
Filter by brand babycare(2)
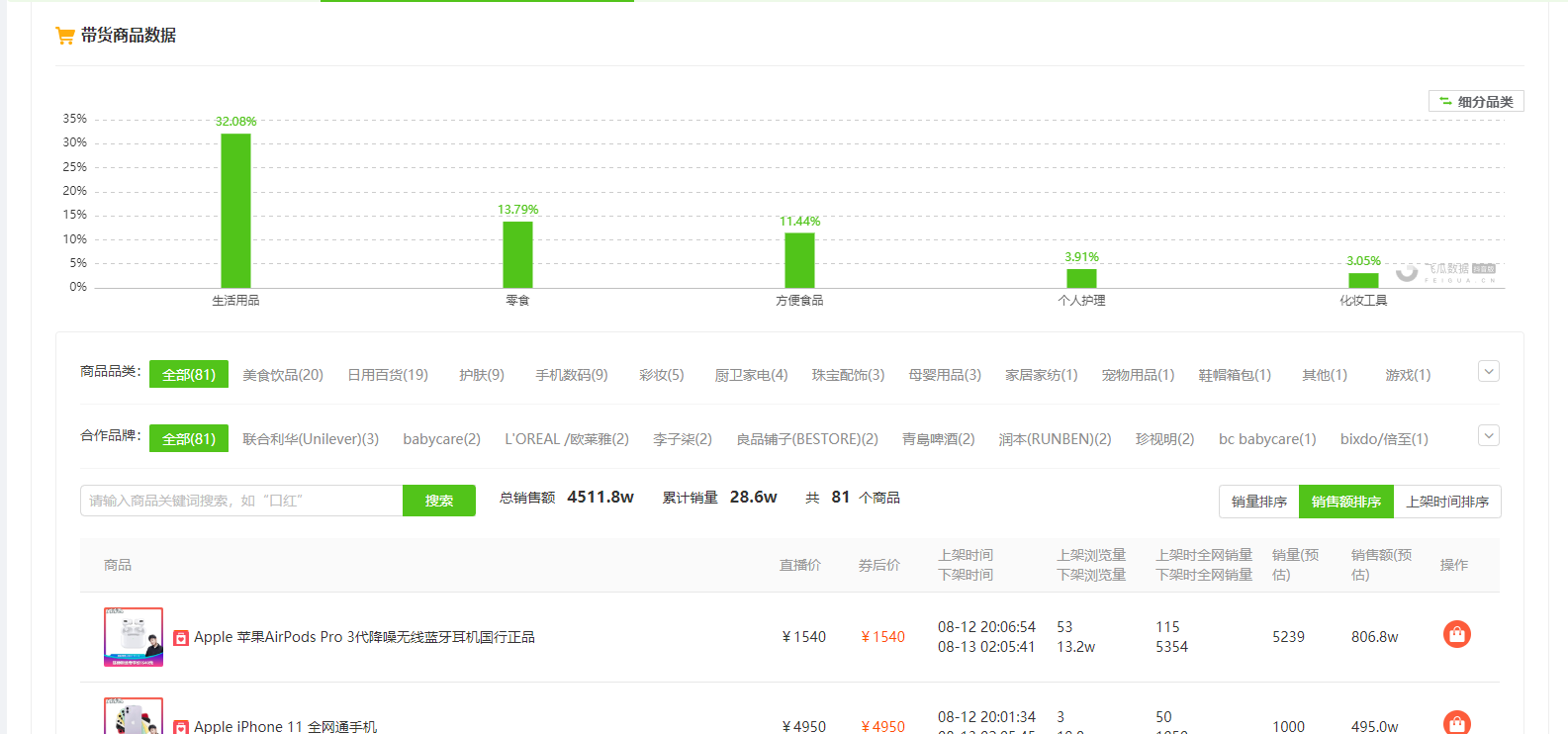click(x=441, y=439)
